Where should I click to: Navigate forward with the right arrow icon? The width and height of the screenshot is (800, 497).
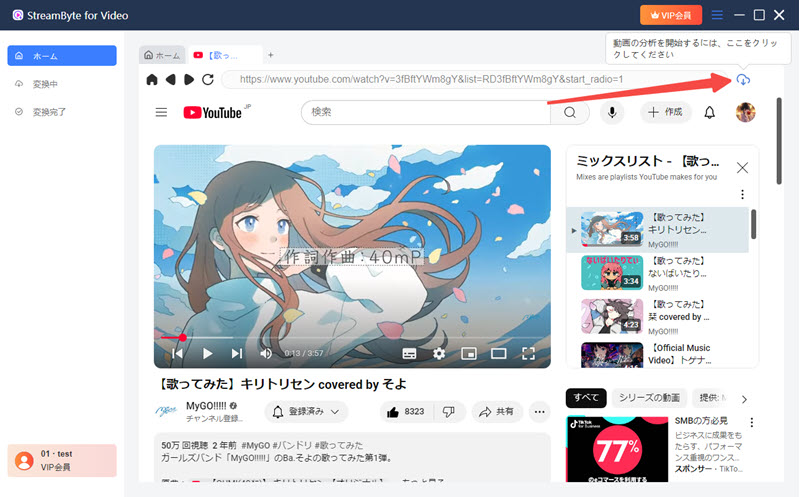click(x=189, y=80)
